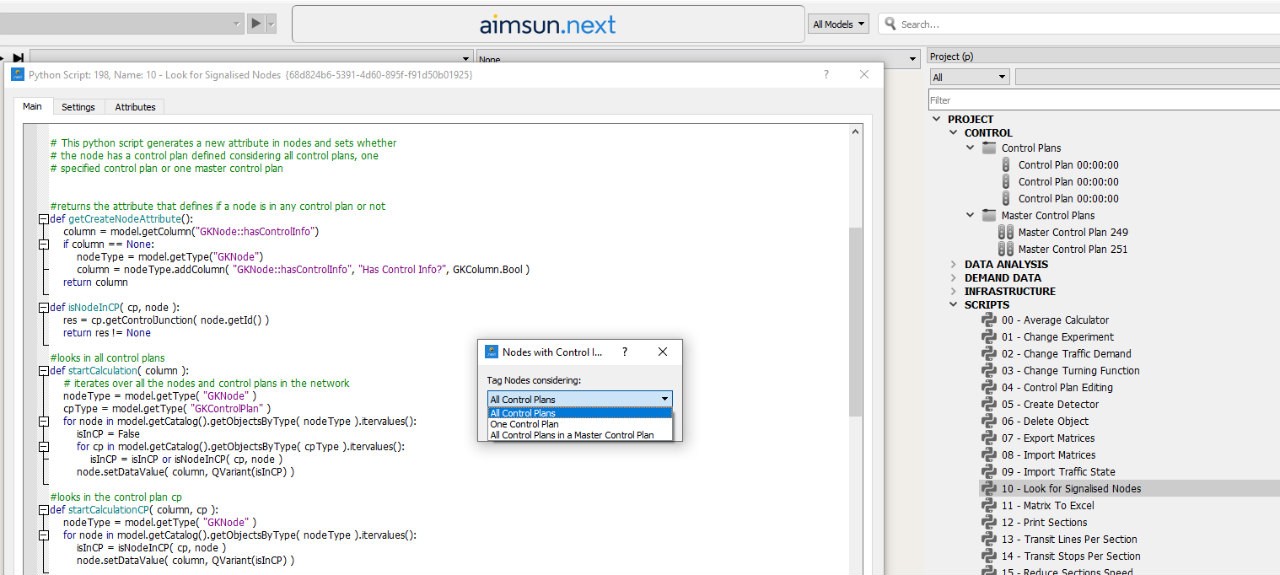
Task: Open the Tag Nodes considering combo box
Action: click(x=580, y=399)
